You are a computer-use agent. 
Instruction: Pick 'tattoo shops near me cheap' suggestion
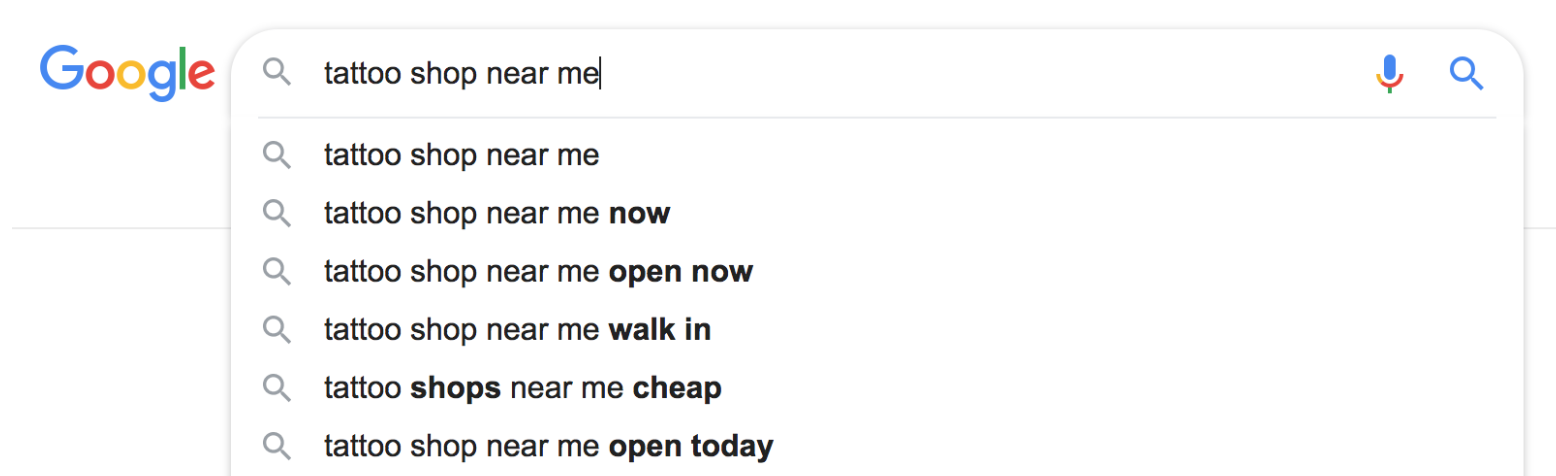point(877,387)
